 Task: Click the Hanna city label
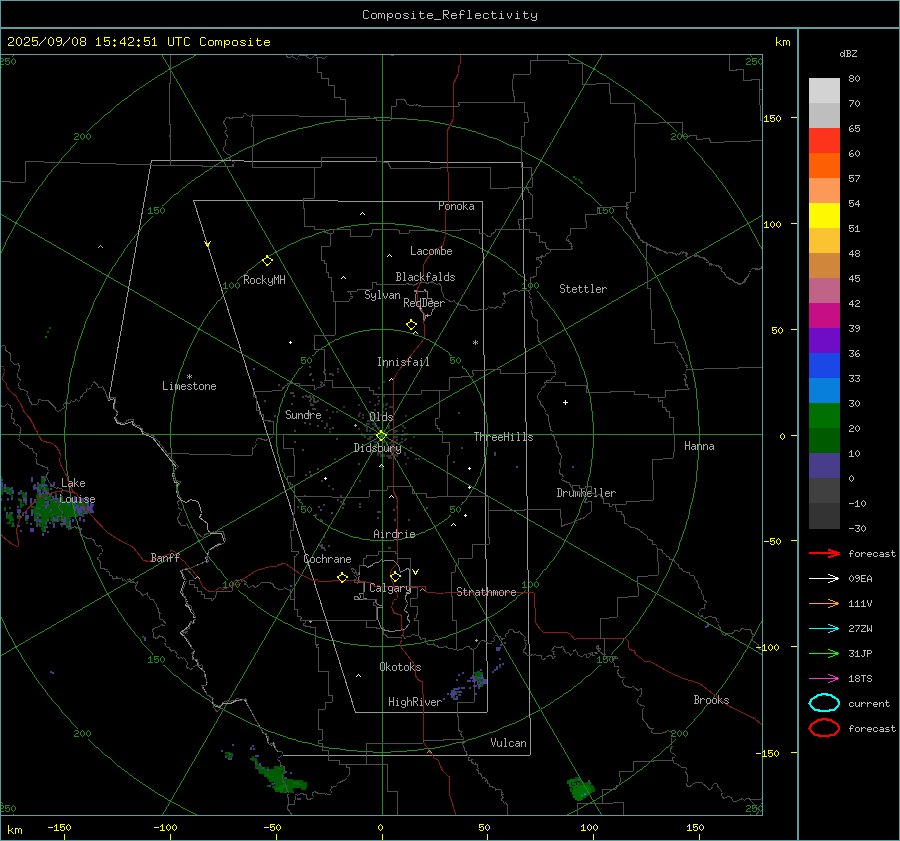699,446
